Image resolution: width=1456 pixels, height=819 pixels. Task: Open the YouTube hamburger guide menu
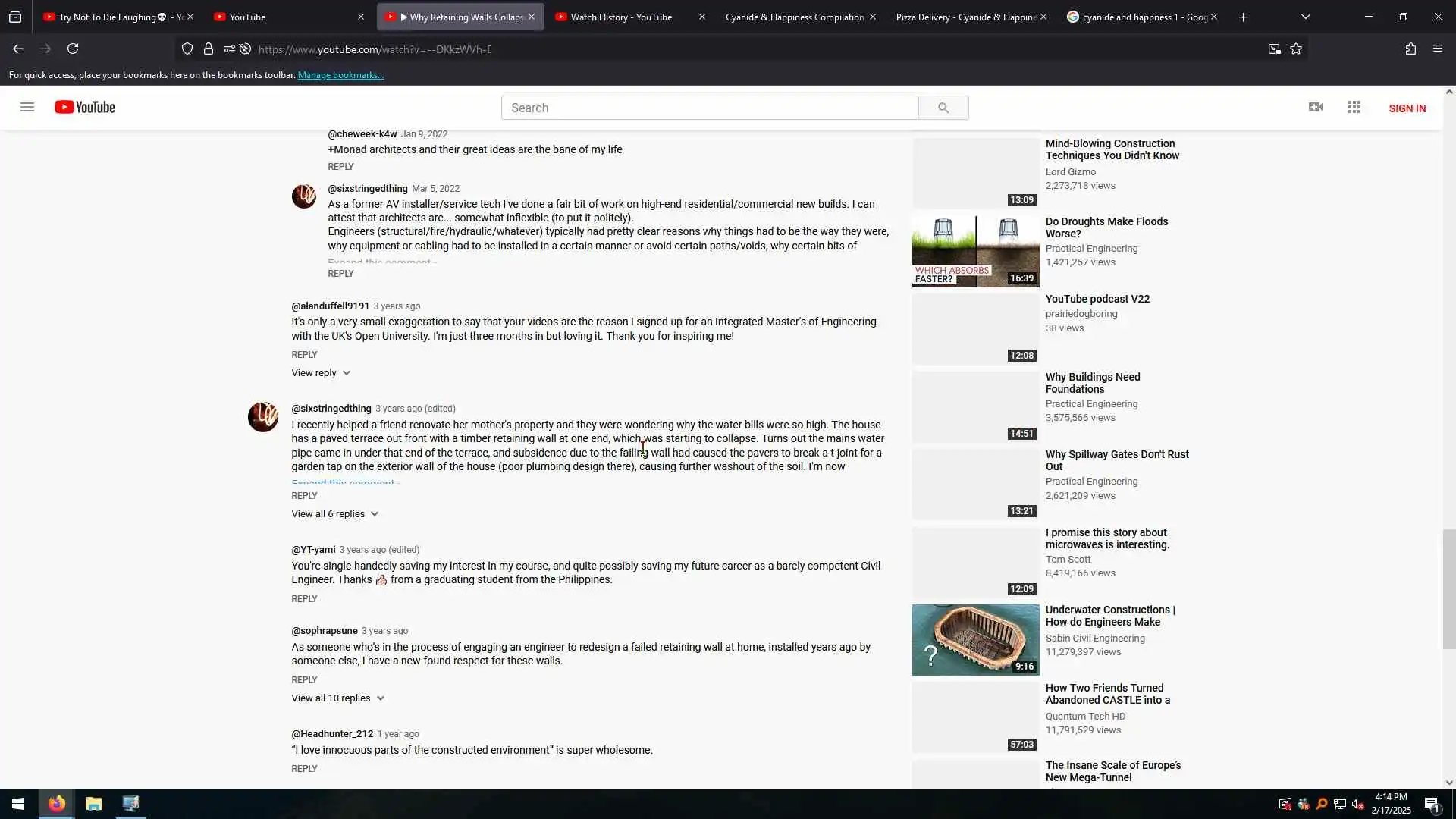tap(27, 107)
